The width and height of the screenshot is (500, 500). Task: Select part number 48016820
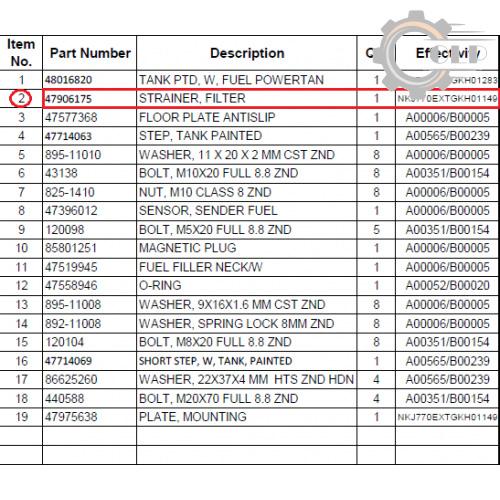[x=69, y=80]
